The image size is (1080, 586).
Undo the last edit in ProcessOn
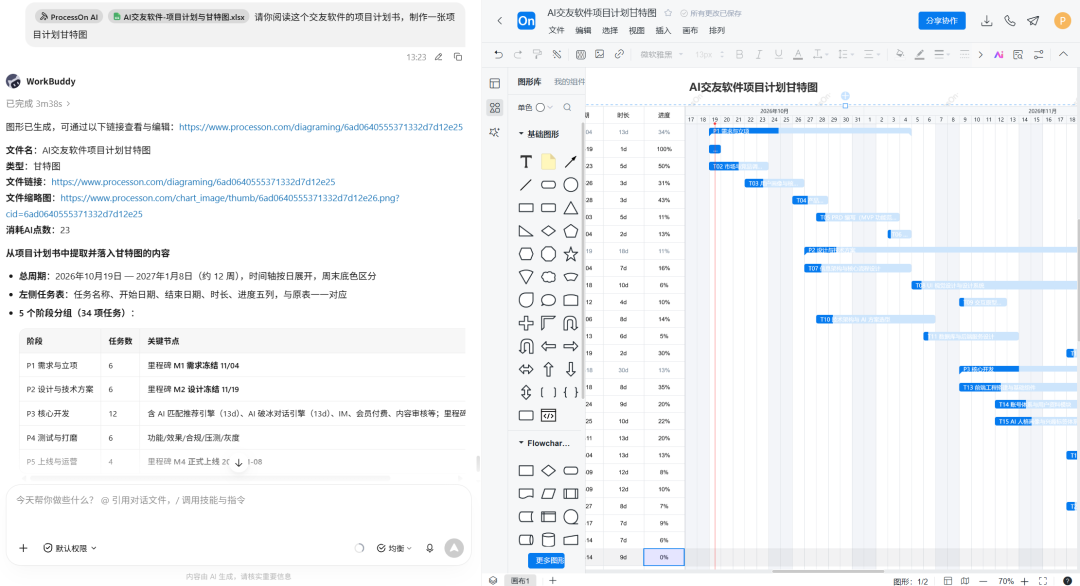pyautogui.click(x=499, y=54)
